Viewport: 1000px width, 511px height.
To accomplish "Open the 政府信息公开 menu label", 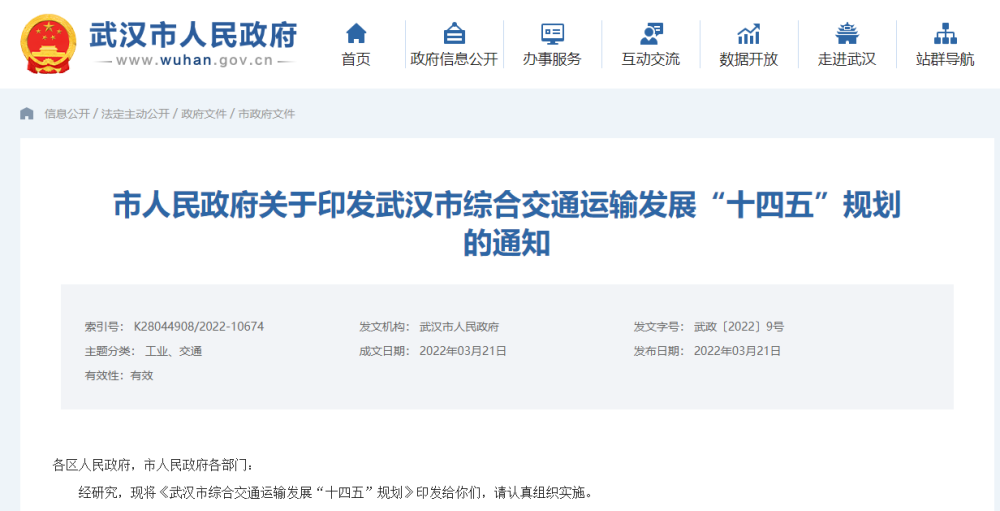I will 454,60.
